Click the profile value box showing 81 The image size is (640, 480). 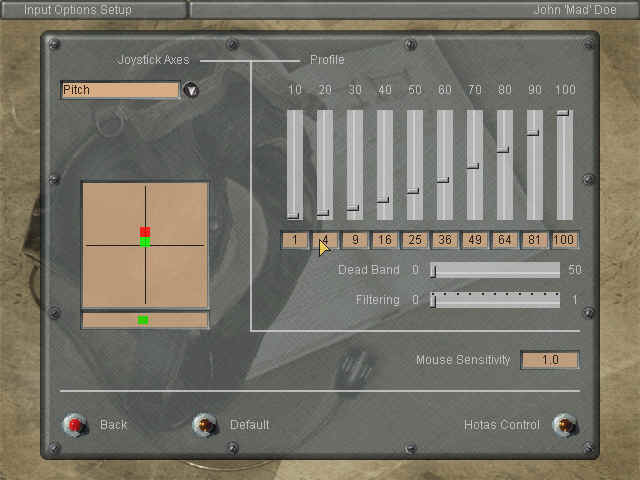coord(534,240)
